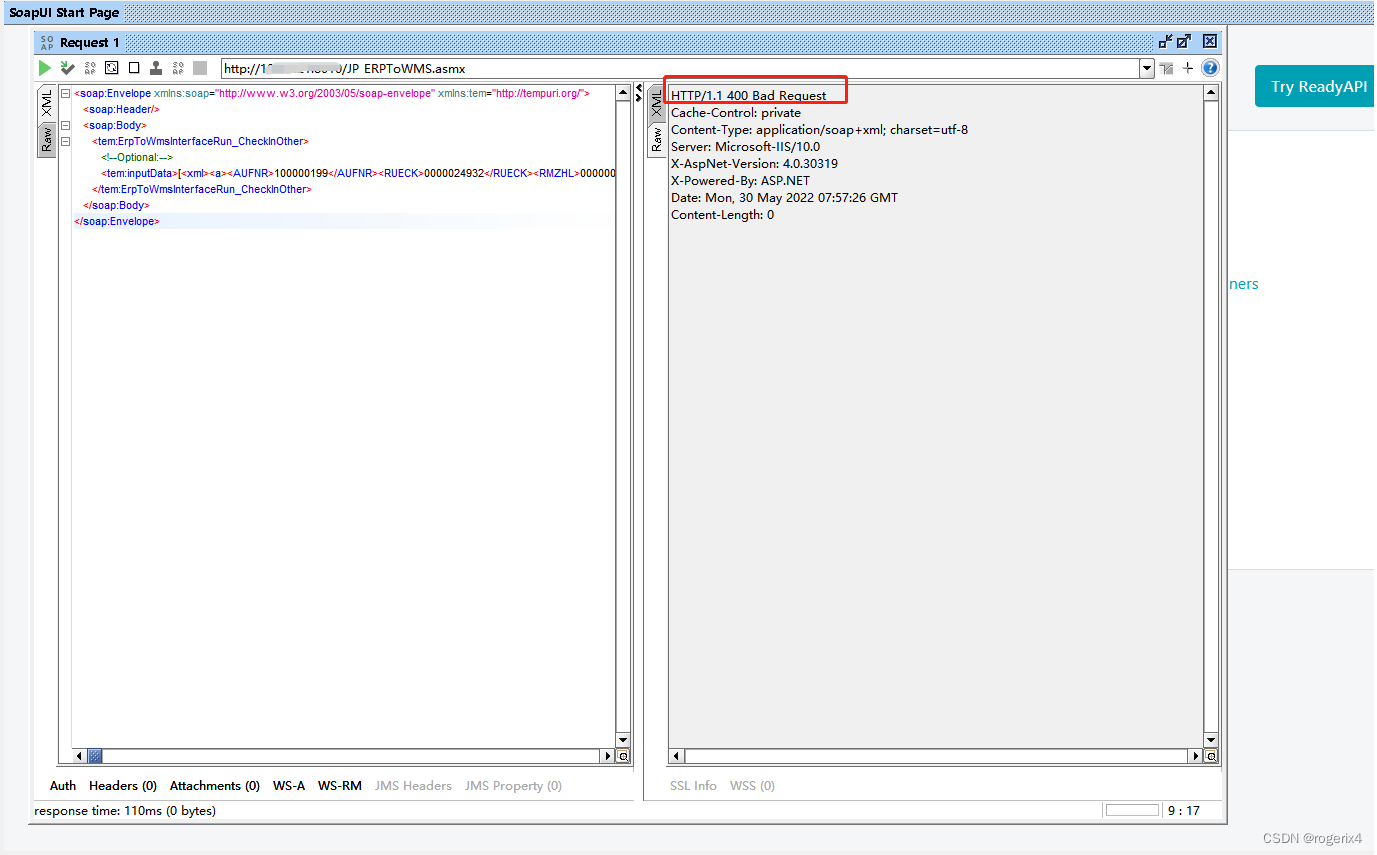Click the 'response time: 110ms (0 bytes)' status

[x=125, y=811]
